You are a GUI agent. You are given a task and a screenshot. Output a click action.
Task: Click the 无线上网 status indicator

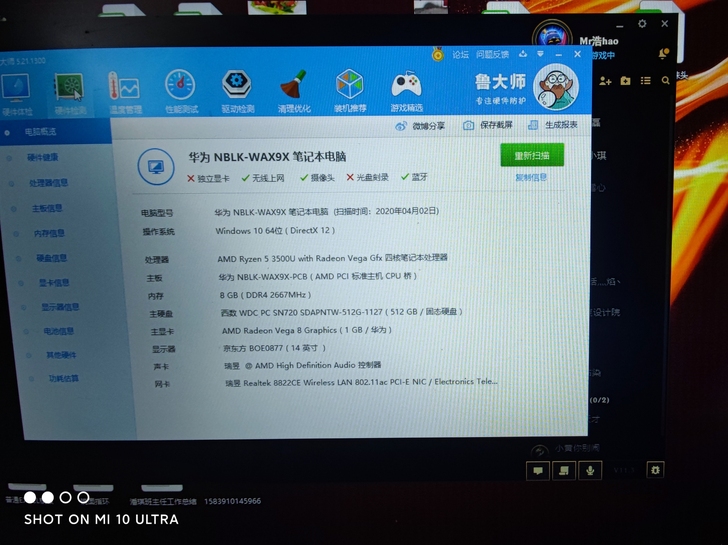(263, 178)
